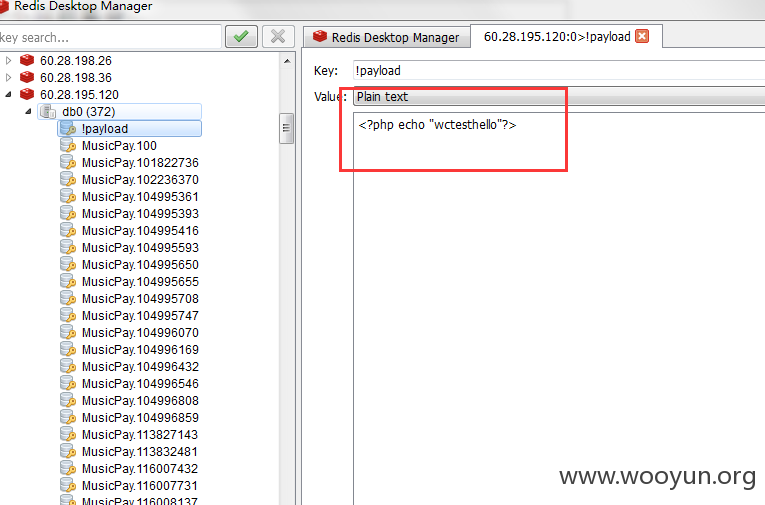The image size is (765, 505).
Task: Select the MusicPay.101822736 key label
Action: pyautogui.click(x=140, y=163)
